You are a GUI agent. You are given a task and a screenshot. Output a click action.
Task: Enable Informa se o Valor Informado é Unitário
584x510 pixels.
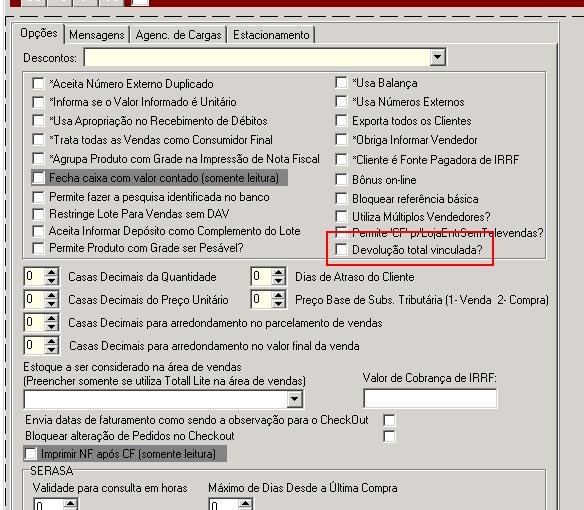click(x=38, y=102)
